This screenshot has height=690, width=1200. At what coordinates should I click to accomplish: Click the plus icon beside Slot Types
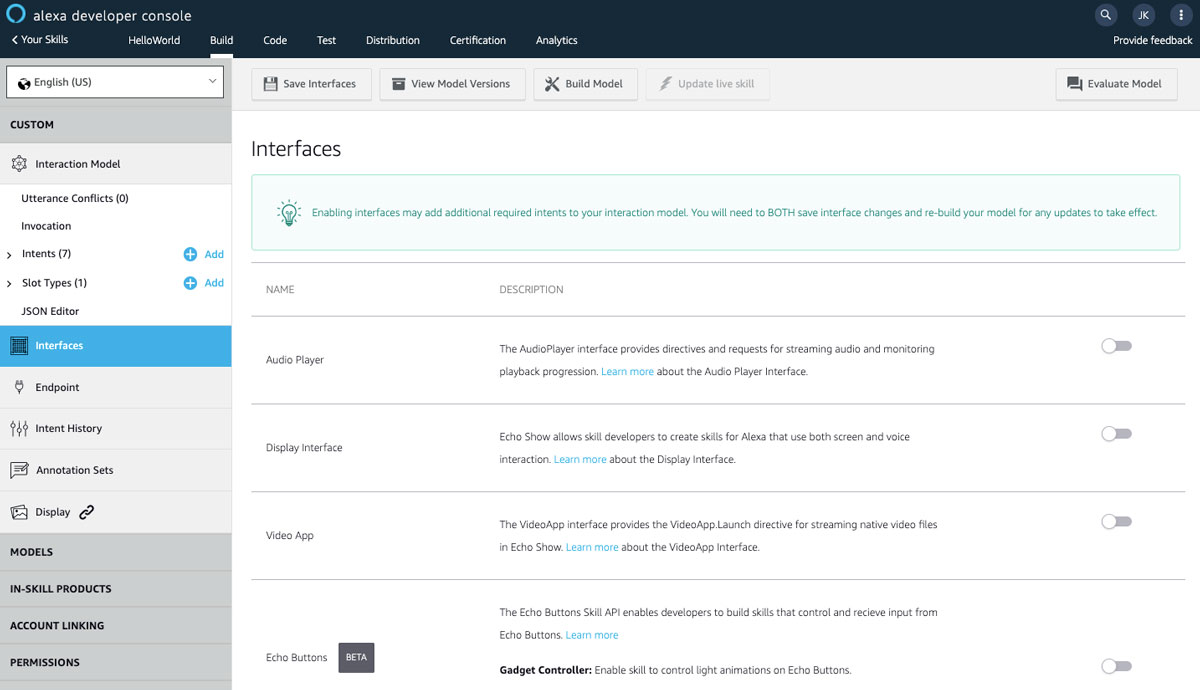pos(190,283)
